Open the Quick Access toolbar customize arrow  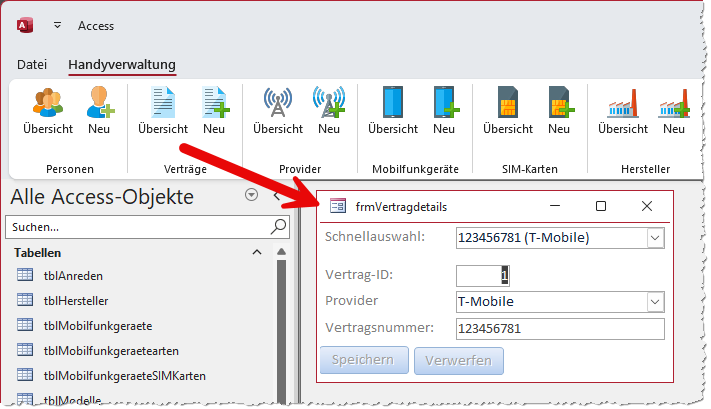[57, 25]
